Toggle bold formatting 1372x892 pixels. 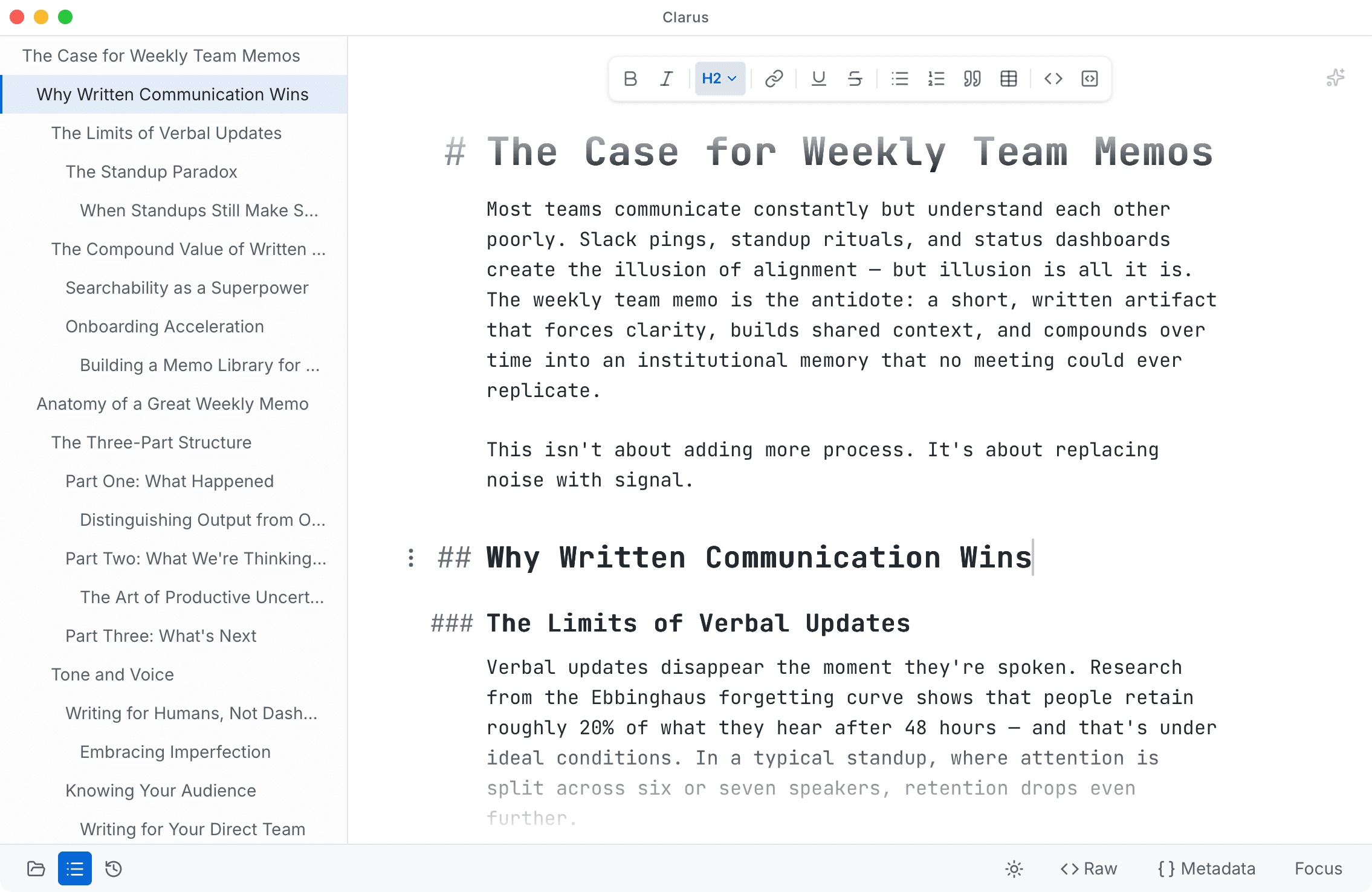pyautogui.click(x=630, y=79)
